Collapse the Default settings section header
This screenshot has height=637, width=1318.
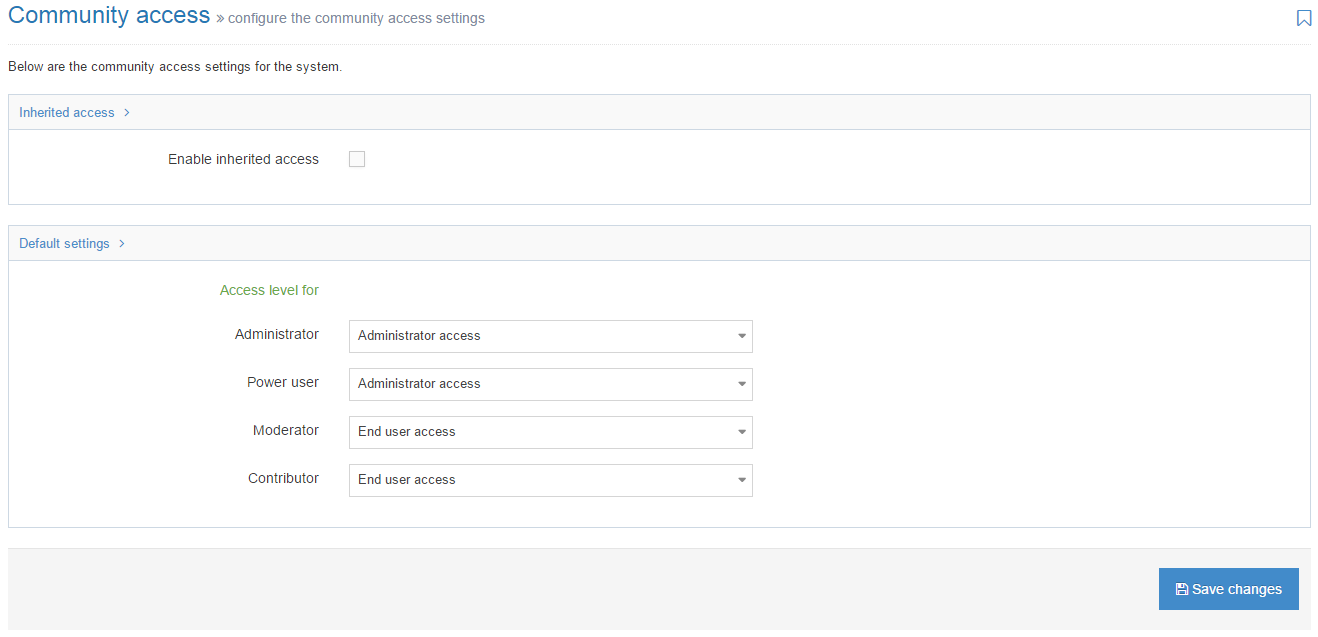64,244
